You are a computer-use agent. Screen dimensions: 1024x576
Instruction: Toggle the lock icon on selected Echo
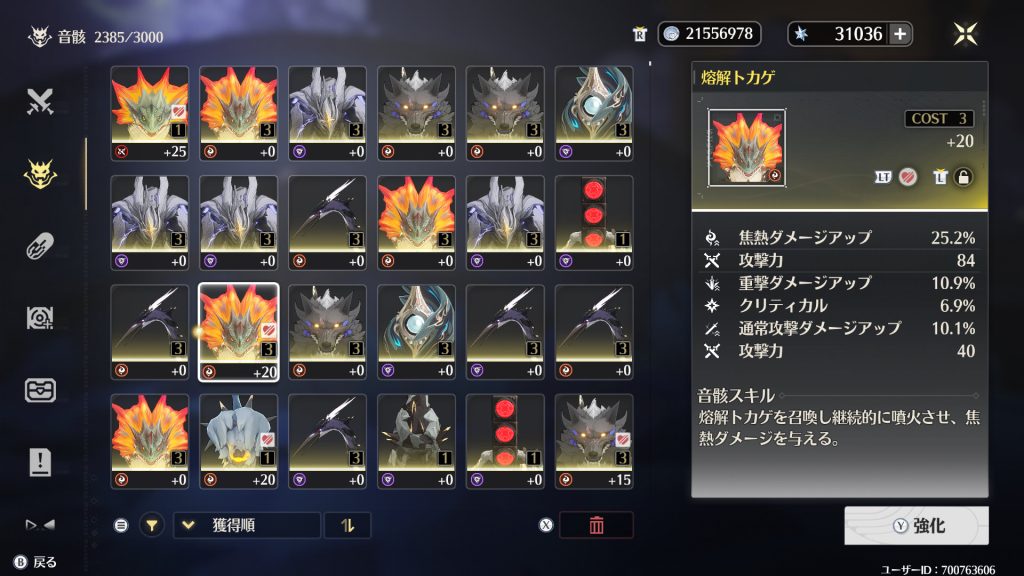(x=963, y=177)
